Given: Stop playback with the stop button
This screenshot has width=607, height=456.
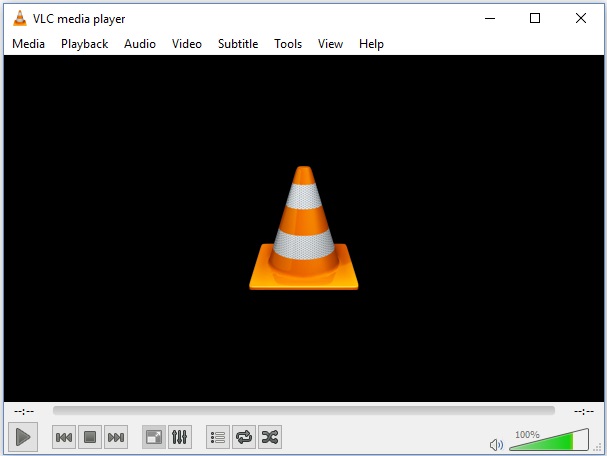Looking at the screenshot, I should [90, 437].
